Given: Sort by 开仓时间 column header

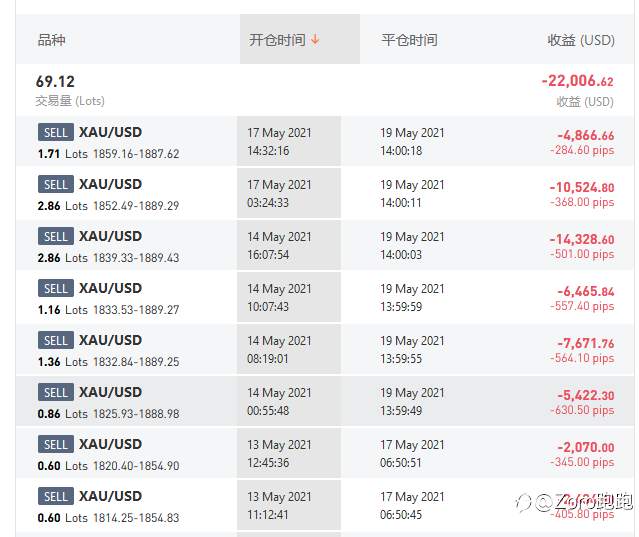Looking at the screenshot, I should (x=277, y=40).
